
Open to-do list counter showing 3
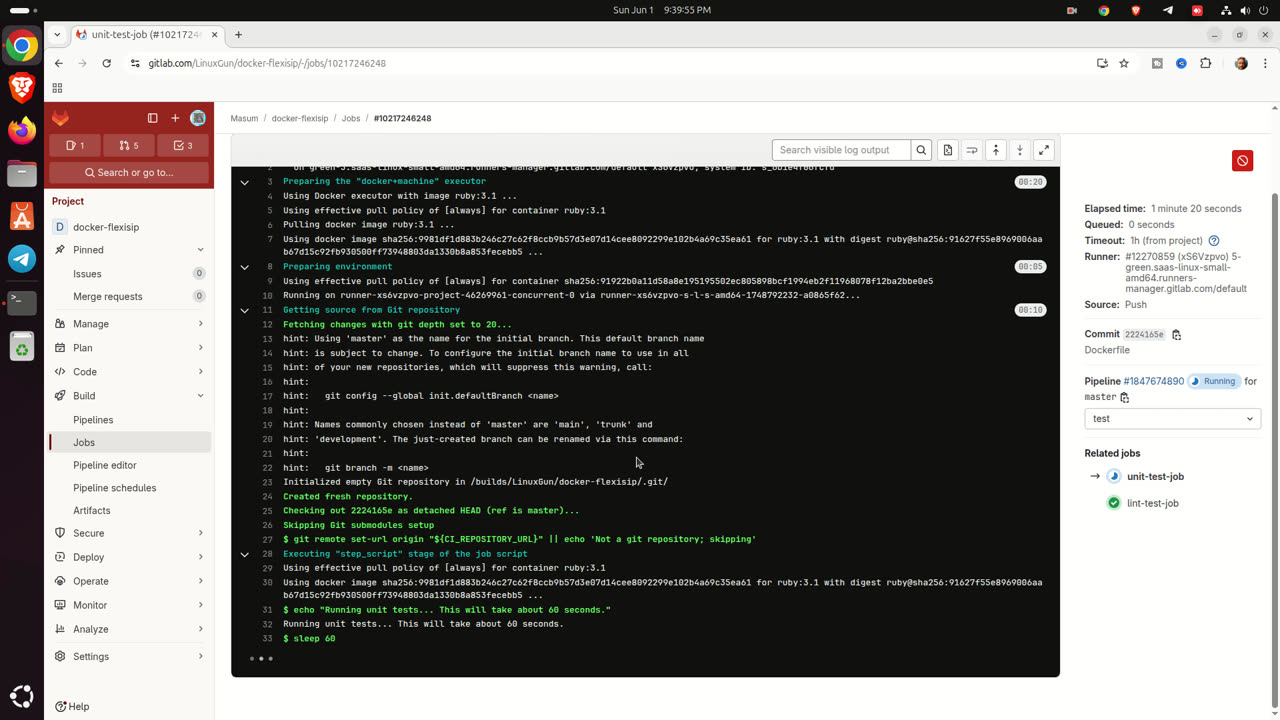pyautogui.click(x=183, y=145)
